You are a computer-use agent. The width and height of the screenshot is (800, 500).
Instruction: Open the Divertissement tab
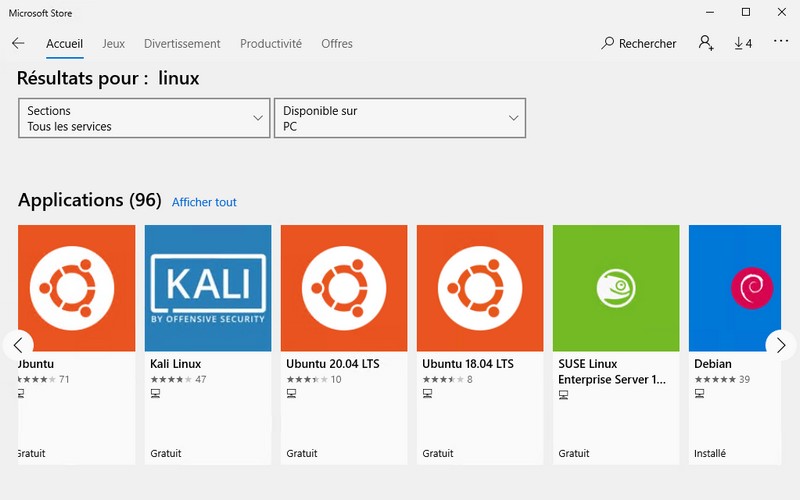(182, 44)
